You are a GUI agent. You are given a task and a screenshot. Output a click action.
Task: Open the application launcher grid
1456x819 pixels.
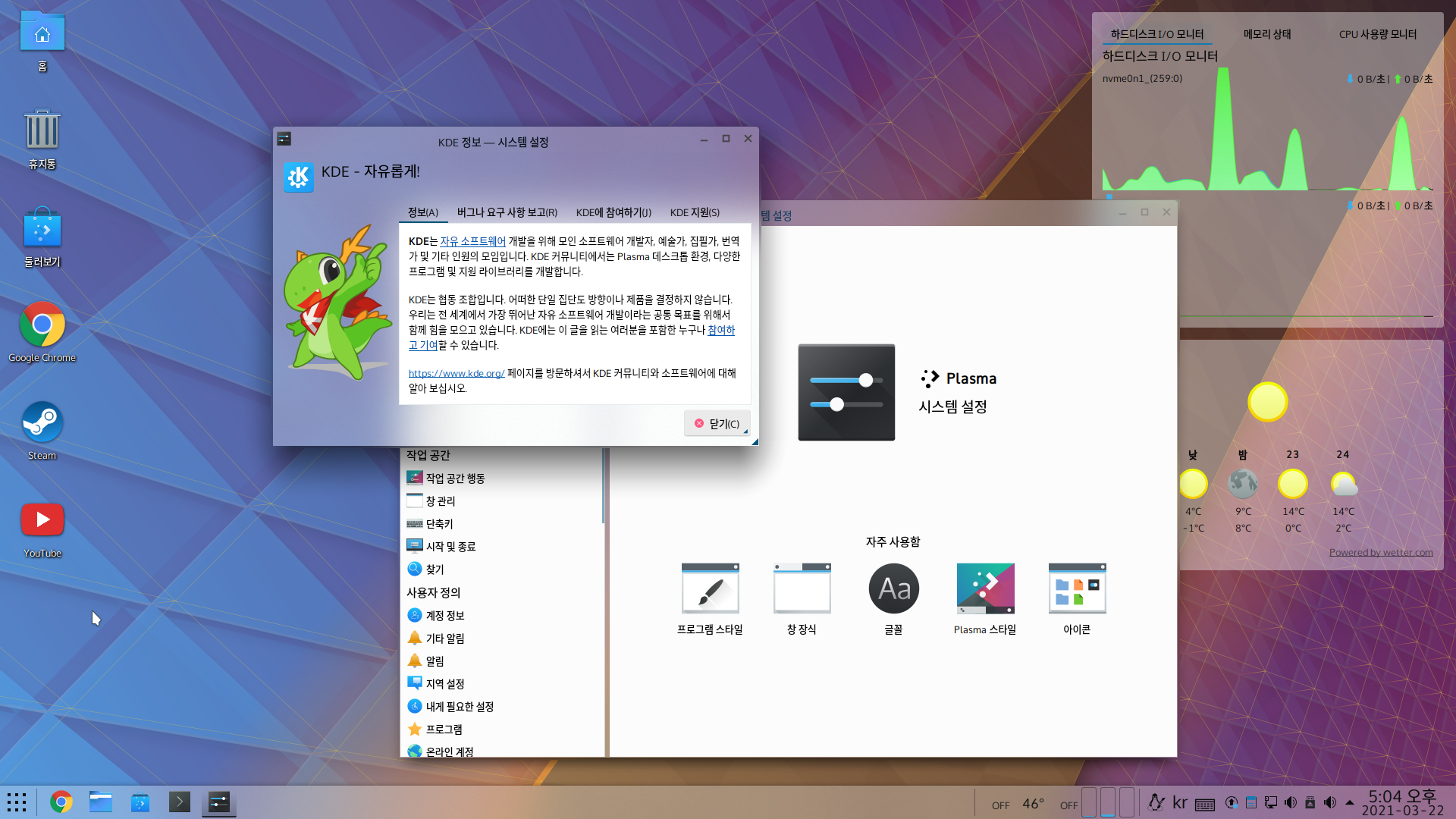(x=17, y=802)
